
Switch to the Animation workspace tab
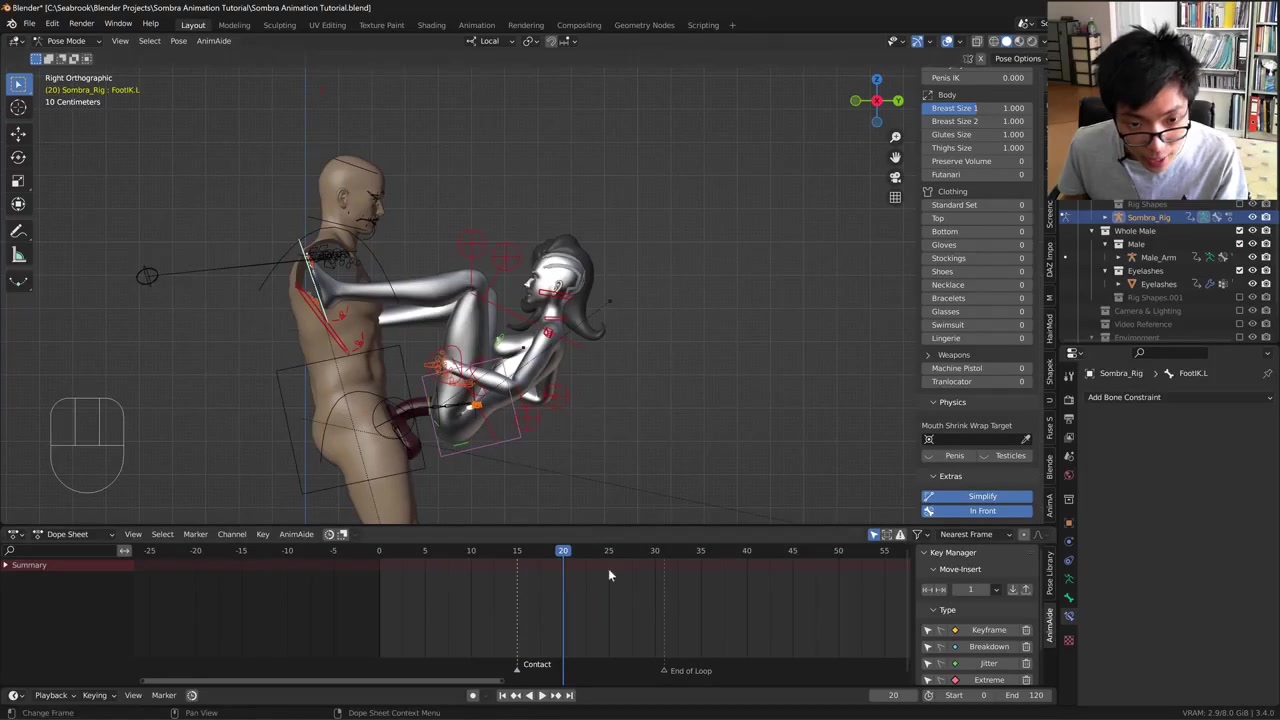tap(476, 25)
